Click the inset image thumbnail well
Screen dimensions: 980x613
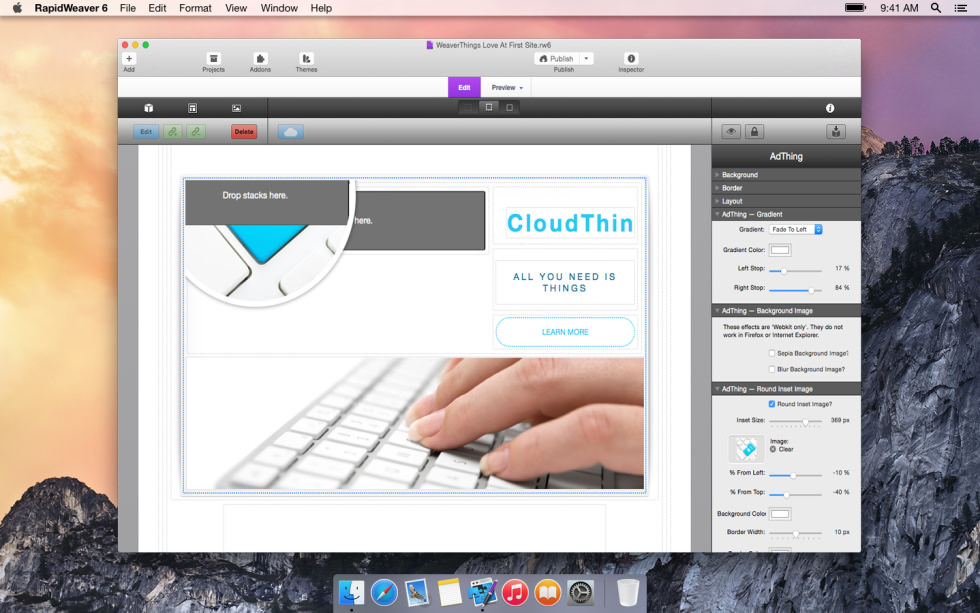746,449
